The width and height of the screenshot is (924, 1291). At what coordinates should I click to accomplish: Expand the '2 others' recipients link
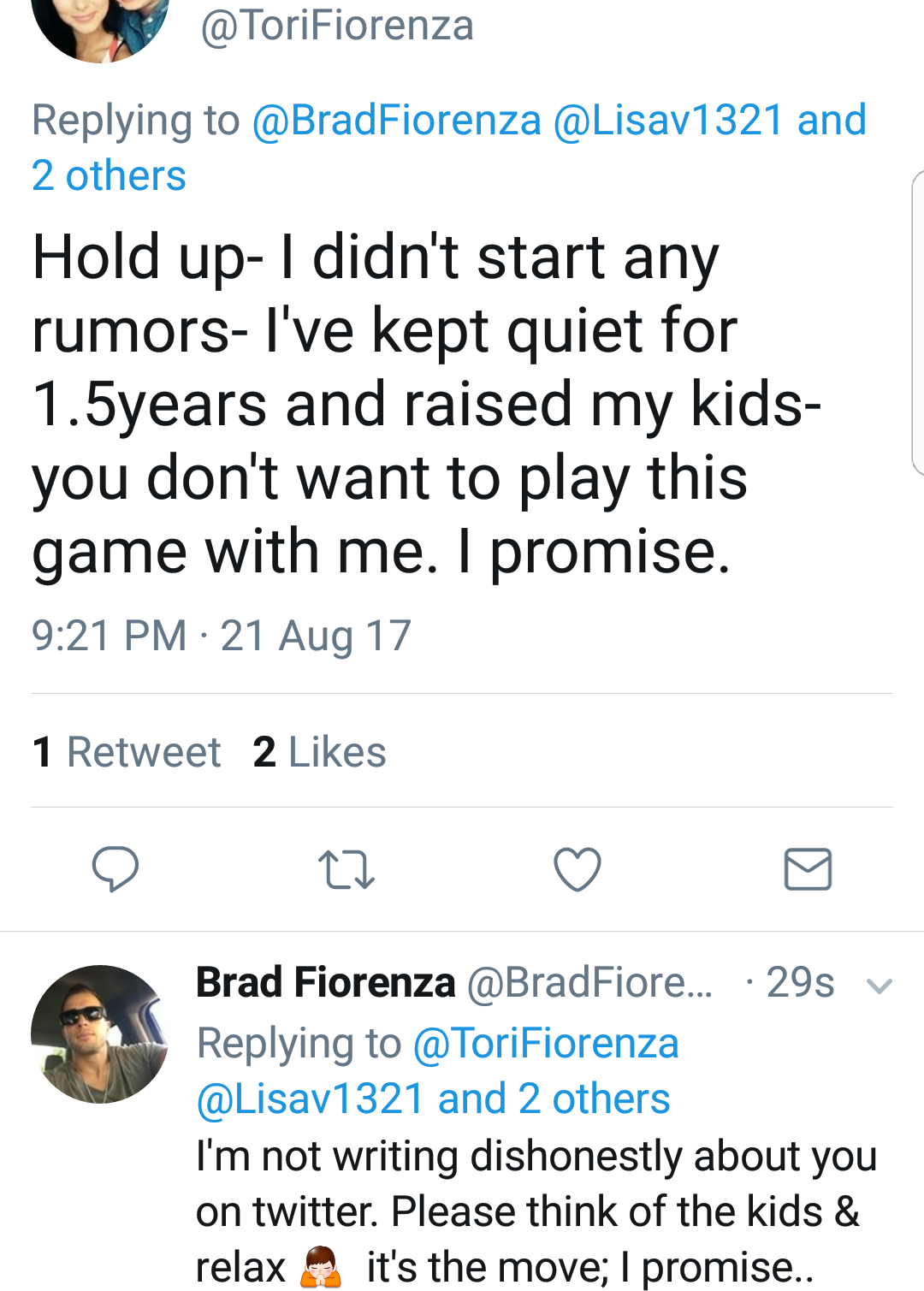click(109, 176)
